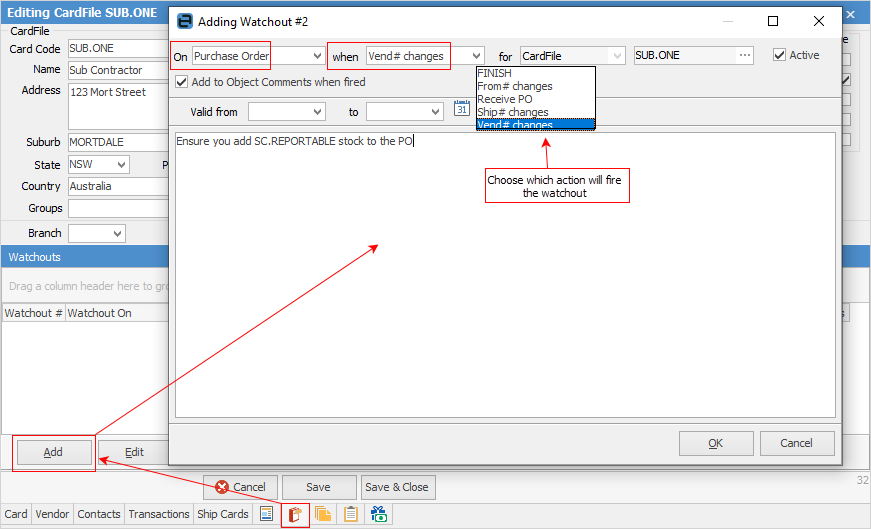Open the notes window icon tab
The image size is (871, 529).
267,514
